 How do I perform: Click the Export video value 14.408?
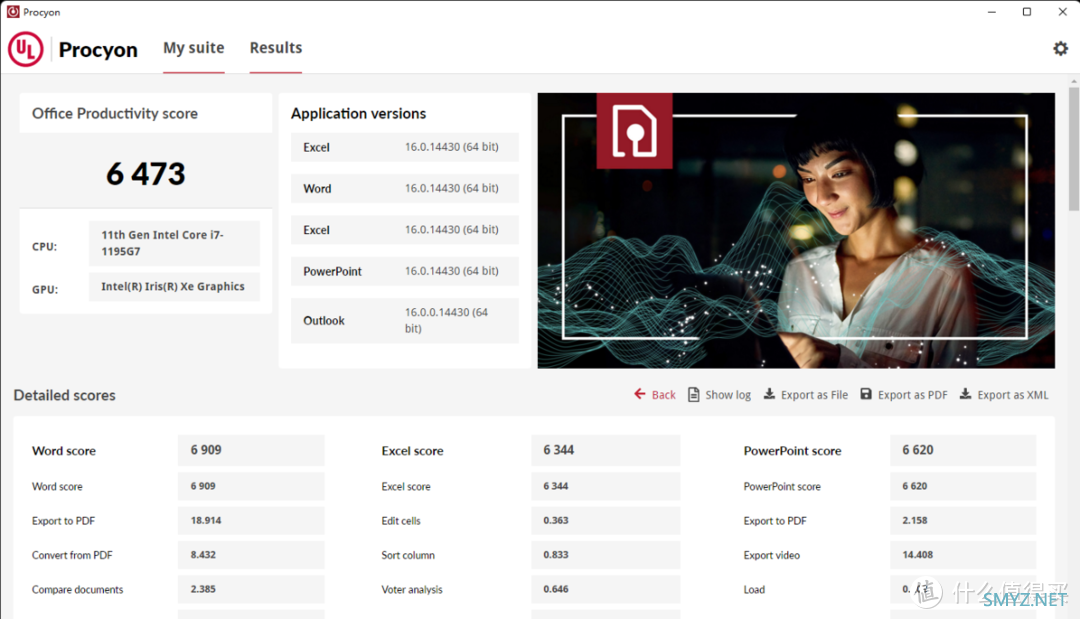963,555
